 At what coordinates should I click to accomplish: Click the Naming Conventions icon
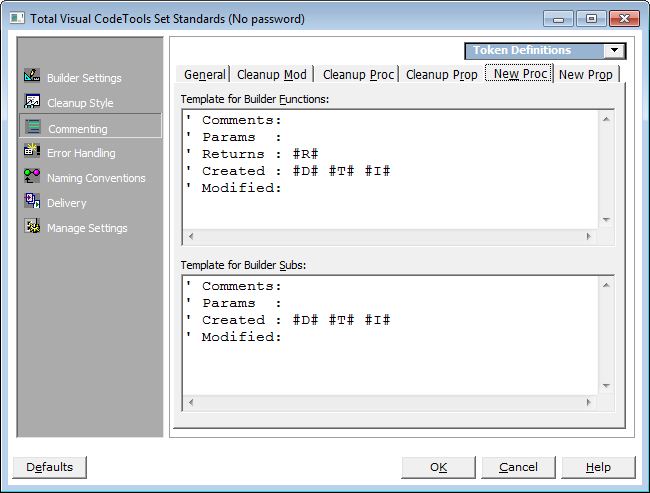[x=32, y=177]
